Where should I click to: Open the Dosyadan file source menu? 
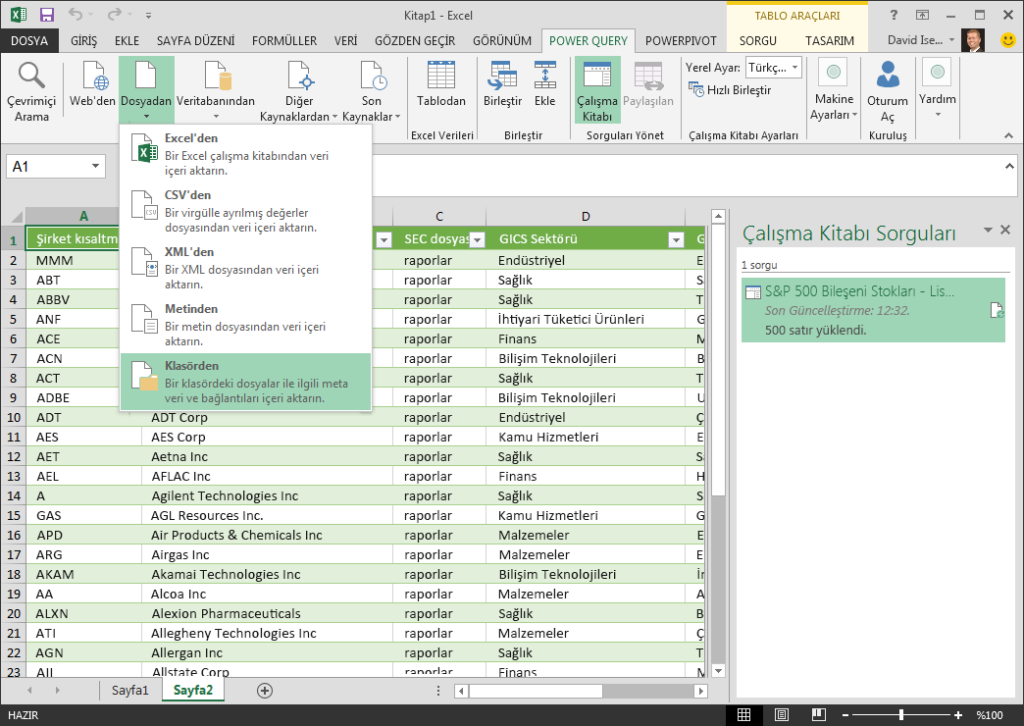tap(146, 91)
